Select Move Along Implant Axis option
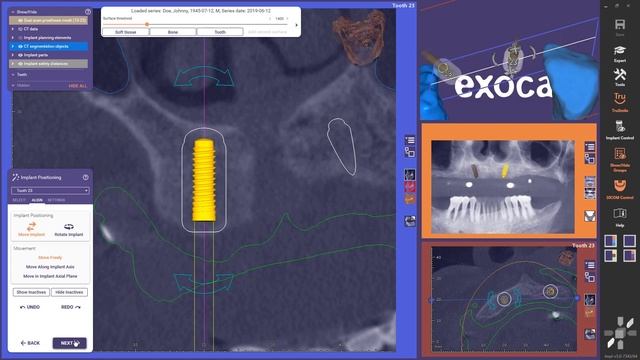640x360 pixels. [x=50, y=267]
